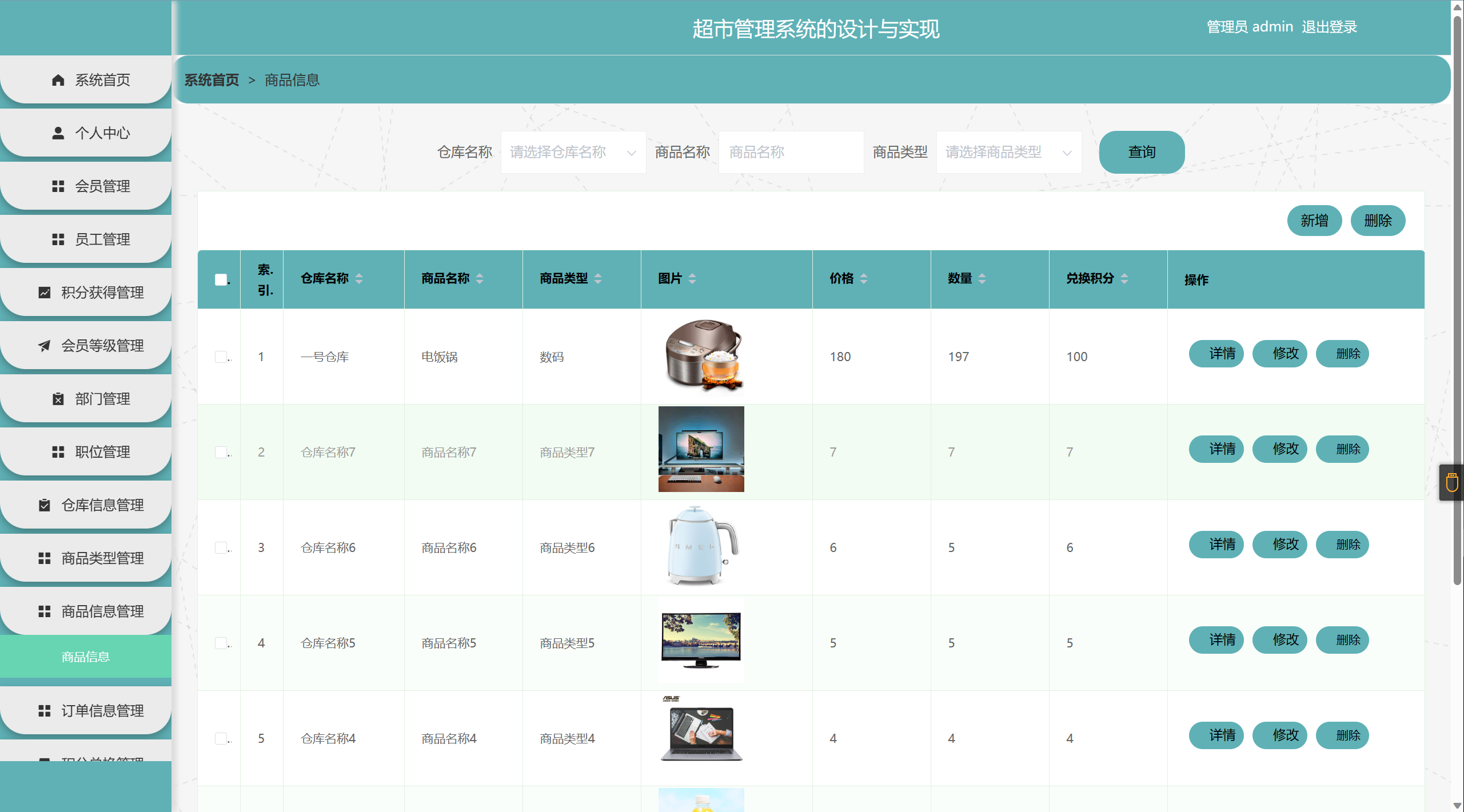
Task: Check the box for row 一号仓库
Action: pyautogui.click(x=221, y=357)
